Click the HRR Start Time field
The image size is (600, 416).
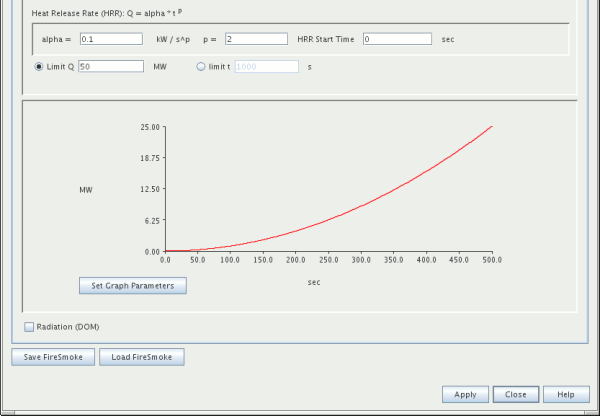pos(397,39)
